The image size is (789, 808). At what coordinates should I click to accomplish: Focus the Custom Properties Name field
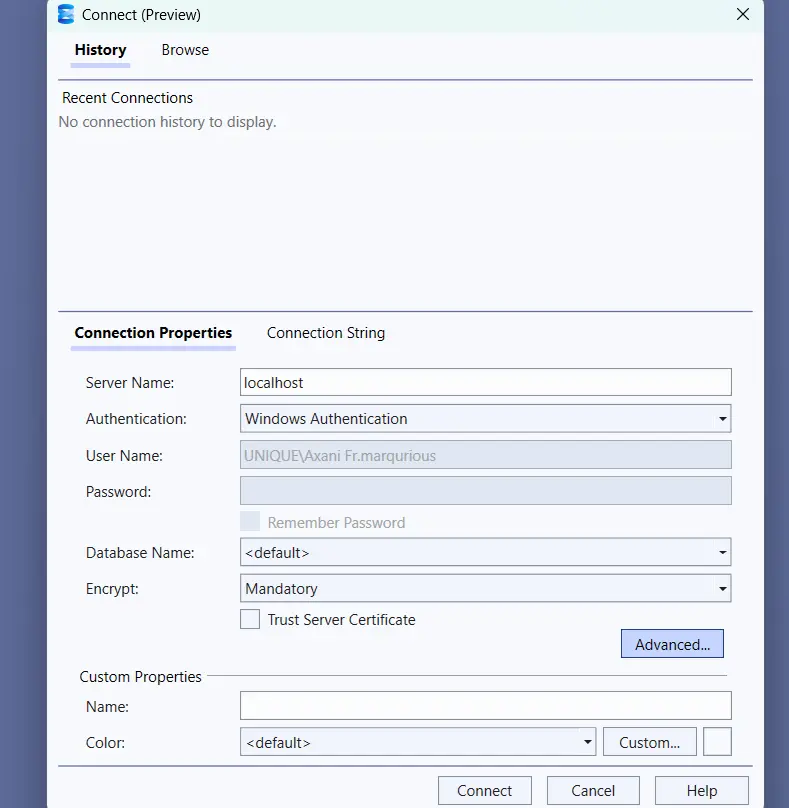[x=485, y=705]
